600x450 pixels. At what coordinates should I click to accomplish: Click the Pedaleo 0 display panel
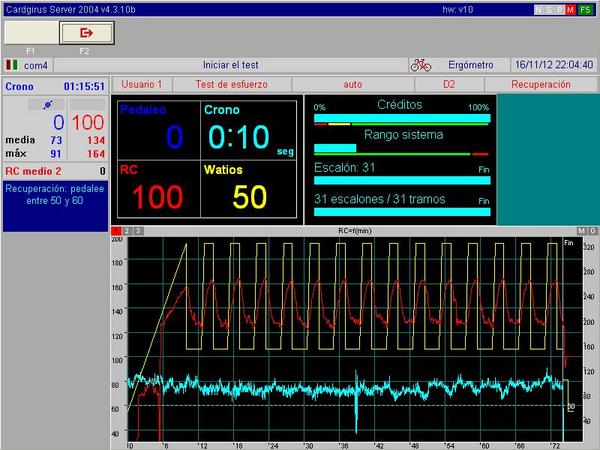pyautogui.click(x=159, y=130)
